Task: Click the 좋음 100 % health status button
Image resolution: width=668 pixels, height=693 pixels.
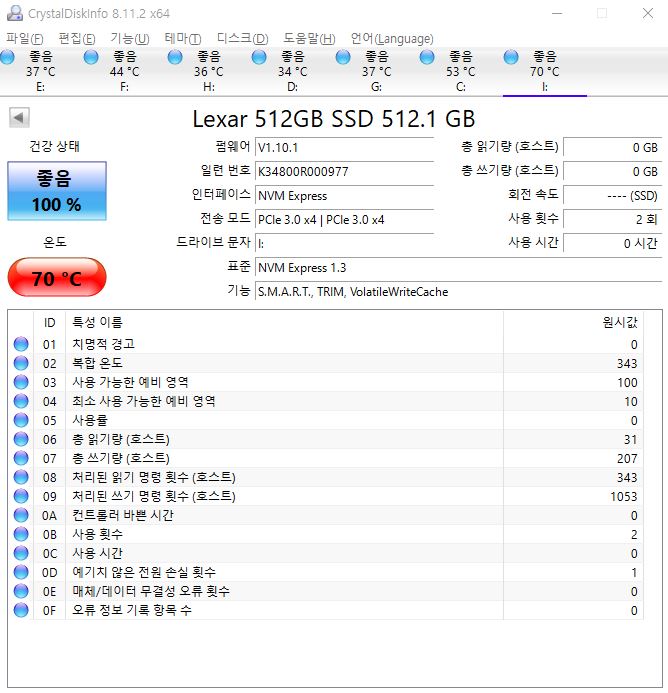Action: pos(57,191)
